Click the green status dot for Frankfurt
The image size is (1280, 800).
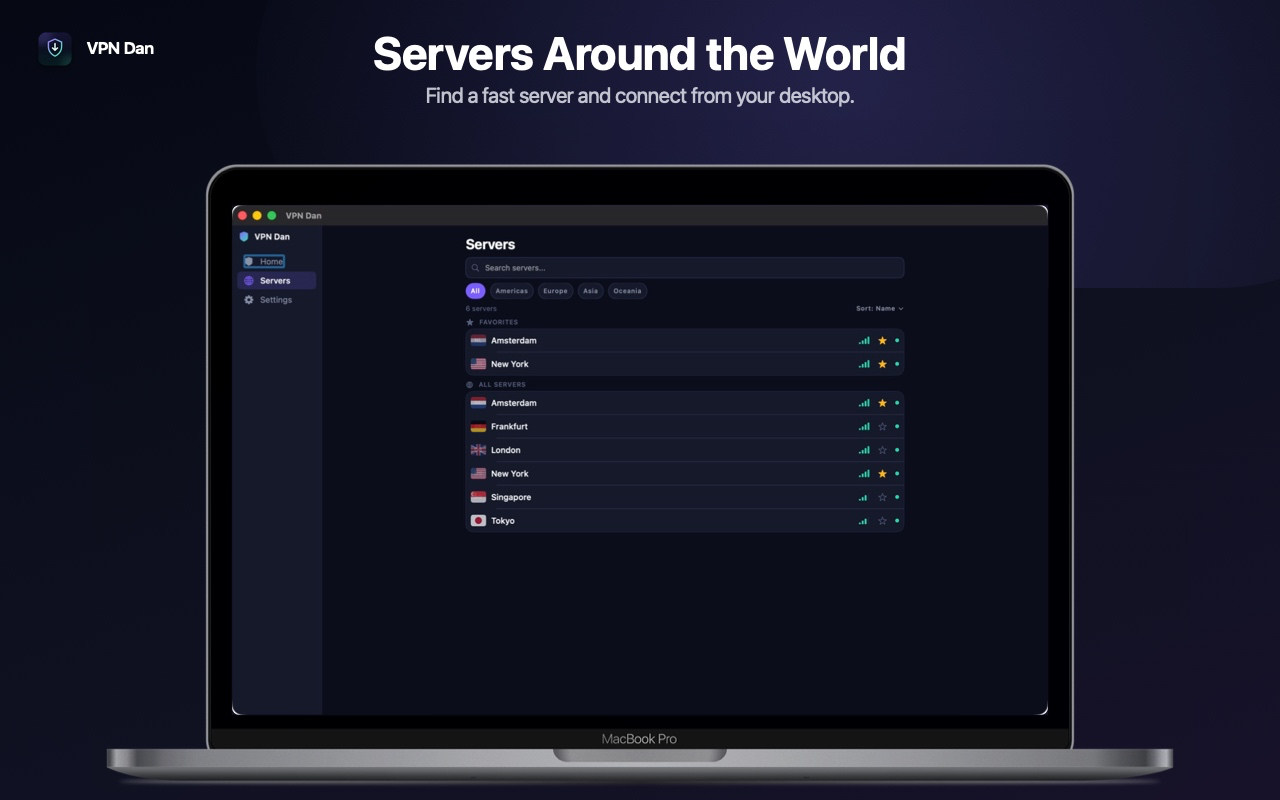(897, 427)
